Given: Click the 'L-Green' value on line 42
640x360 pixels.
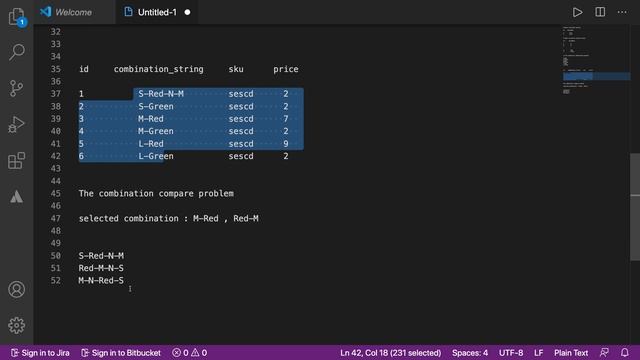Looking at the screenshot, I should click(156, 156).
